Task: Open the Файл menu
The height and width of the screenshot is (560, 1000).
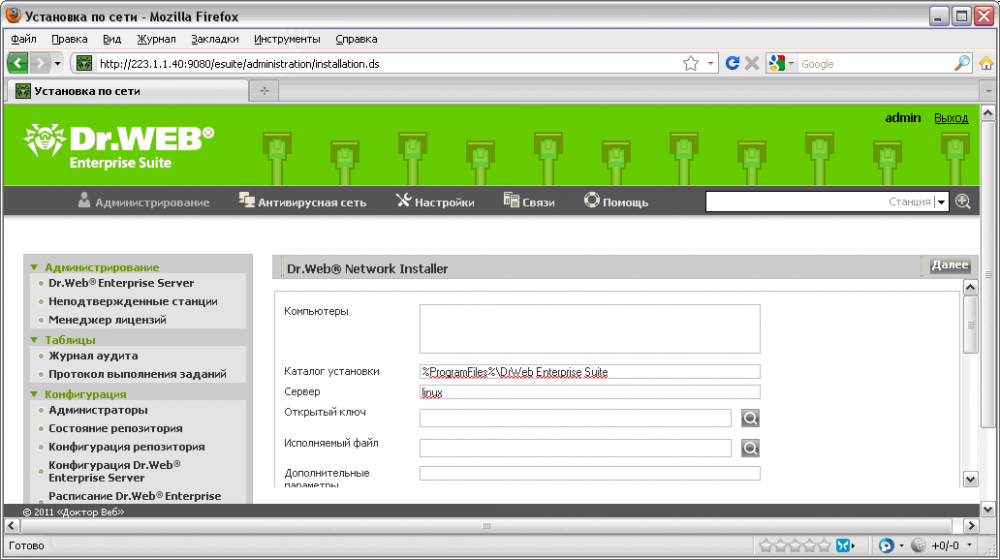Action: pyautogui.click(x=24, y=39)
